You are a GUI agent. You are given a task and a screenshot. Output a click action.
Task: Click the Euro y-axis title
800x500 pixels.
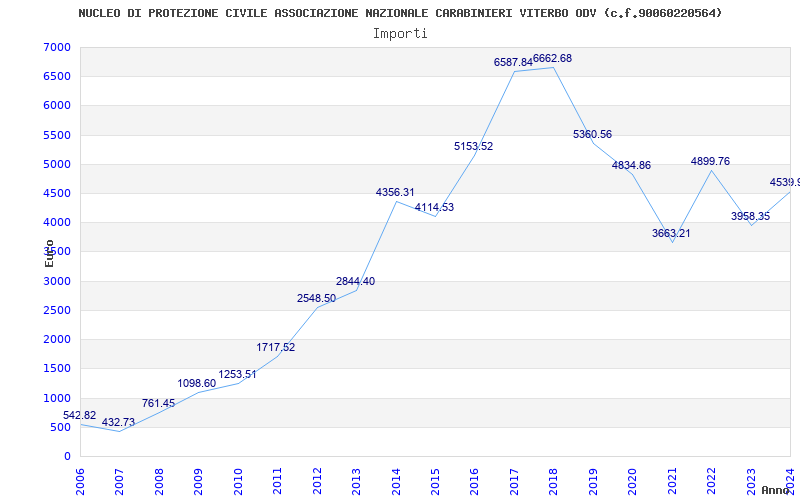coord(49,253)
